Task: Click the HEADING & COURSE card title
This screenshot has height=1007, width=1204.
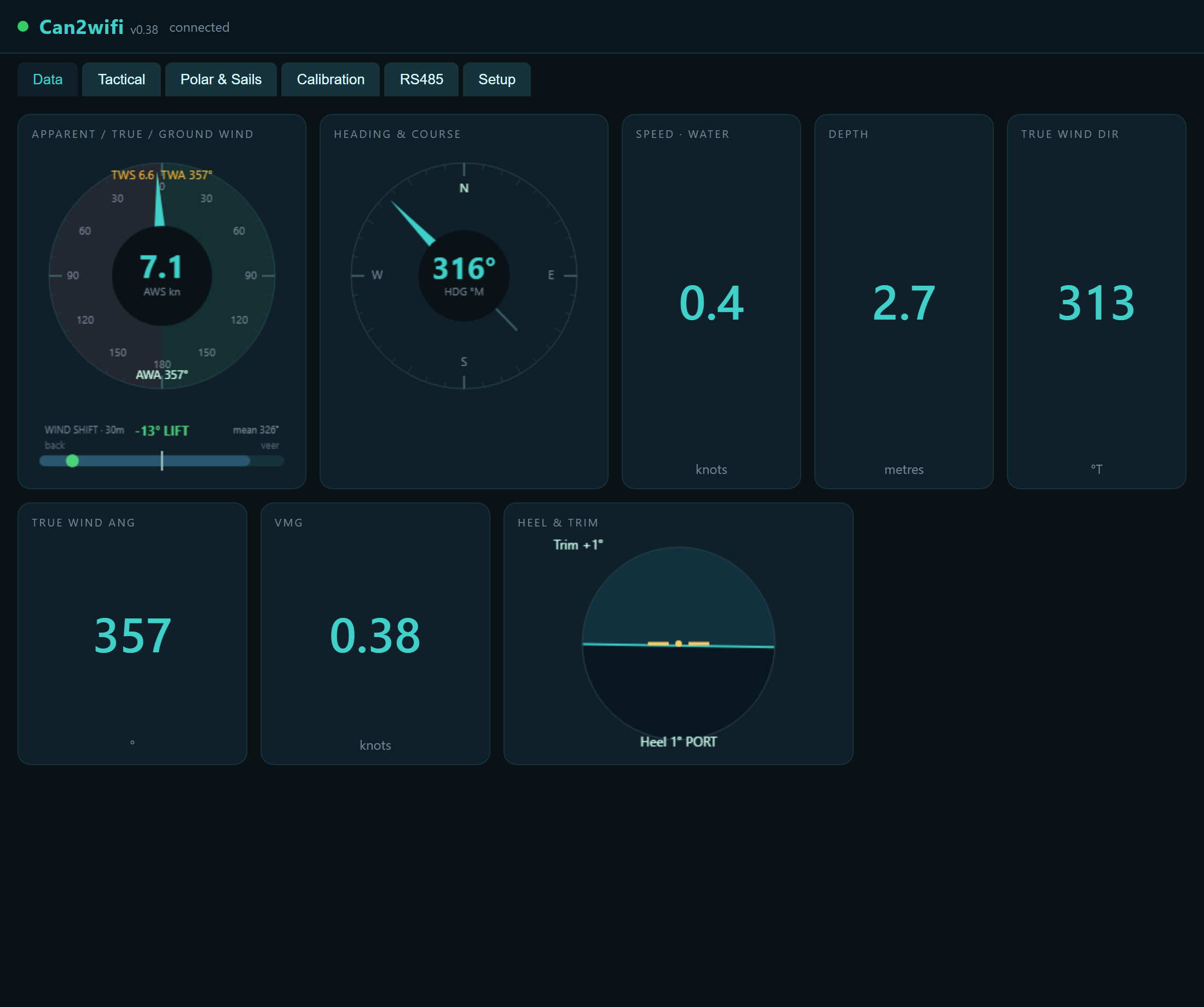Action: click(x=397, y=134)
